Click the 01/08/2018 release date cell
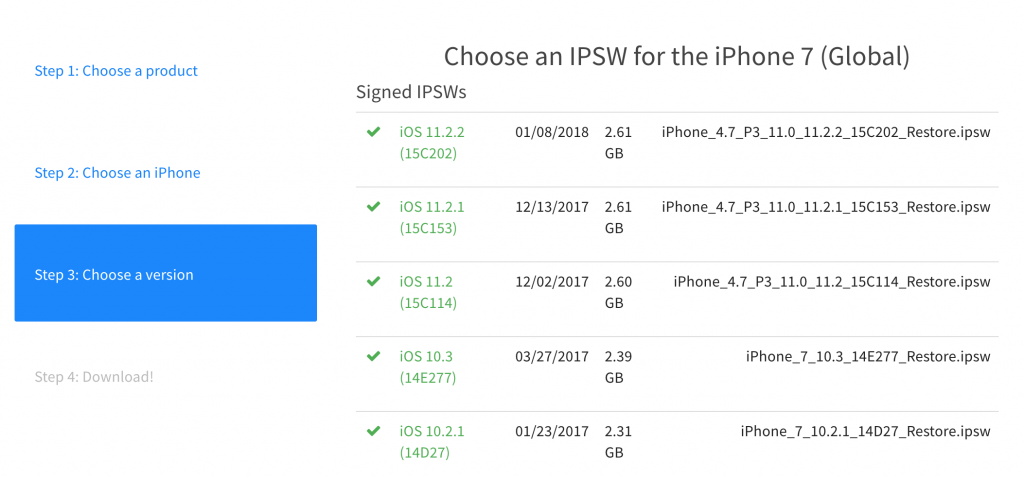This screenshot has width=1024, height=477. tap(552, 132)
